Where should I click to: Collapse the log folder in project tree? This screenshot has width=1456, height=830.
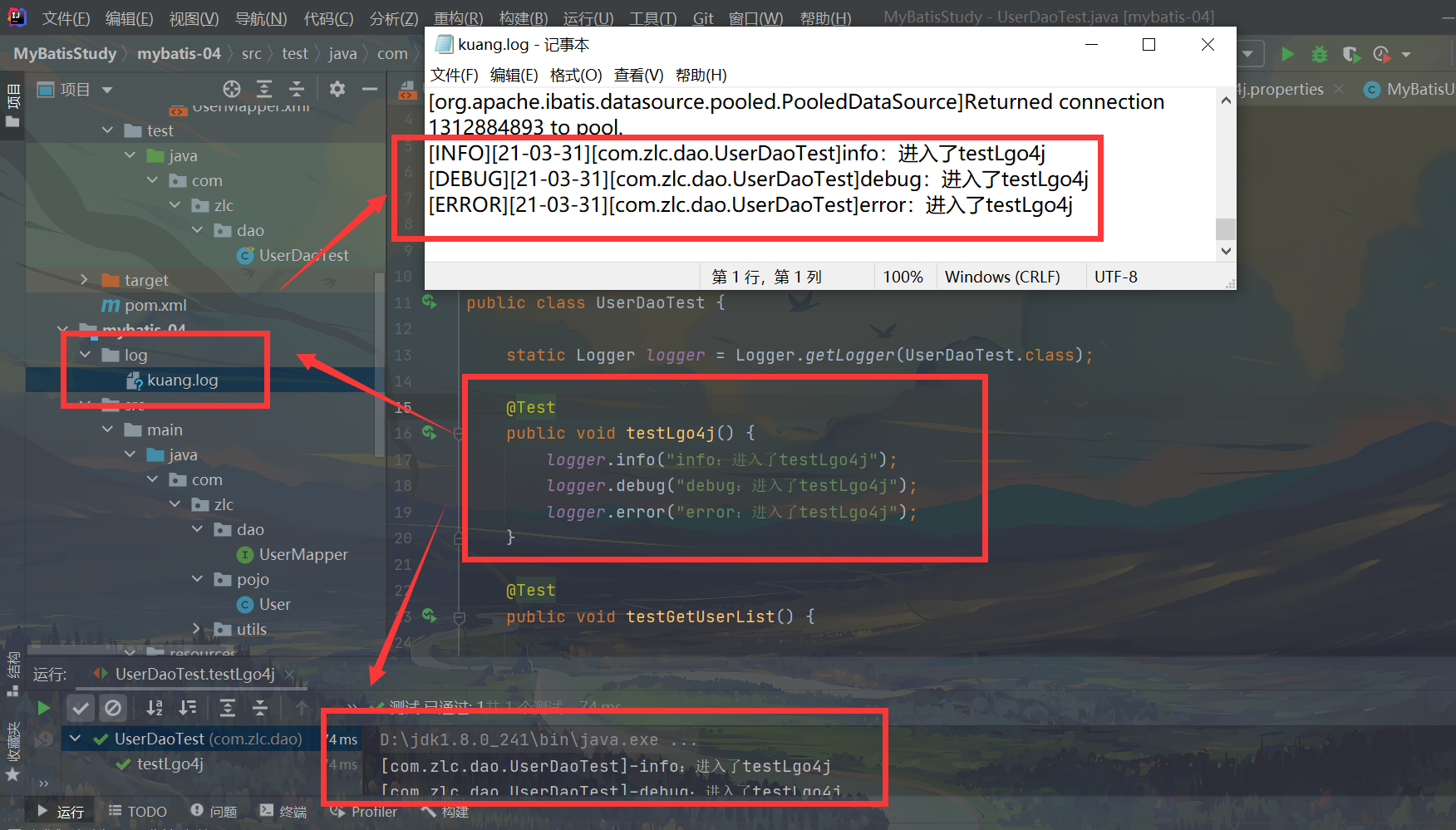(x=85, y=354)
